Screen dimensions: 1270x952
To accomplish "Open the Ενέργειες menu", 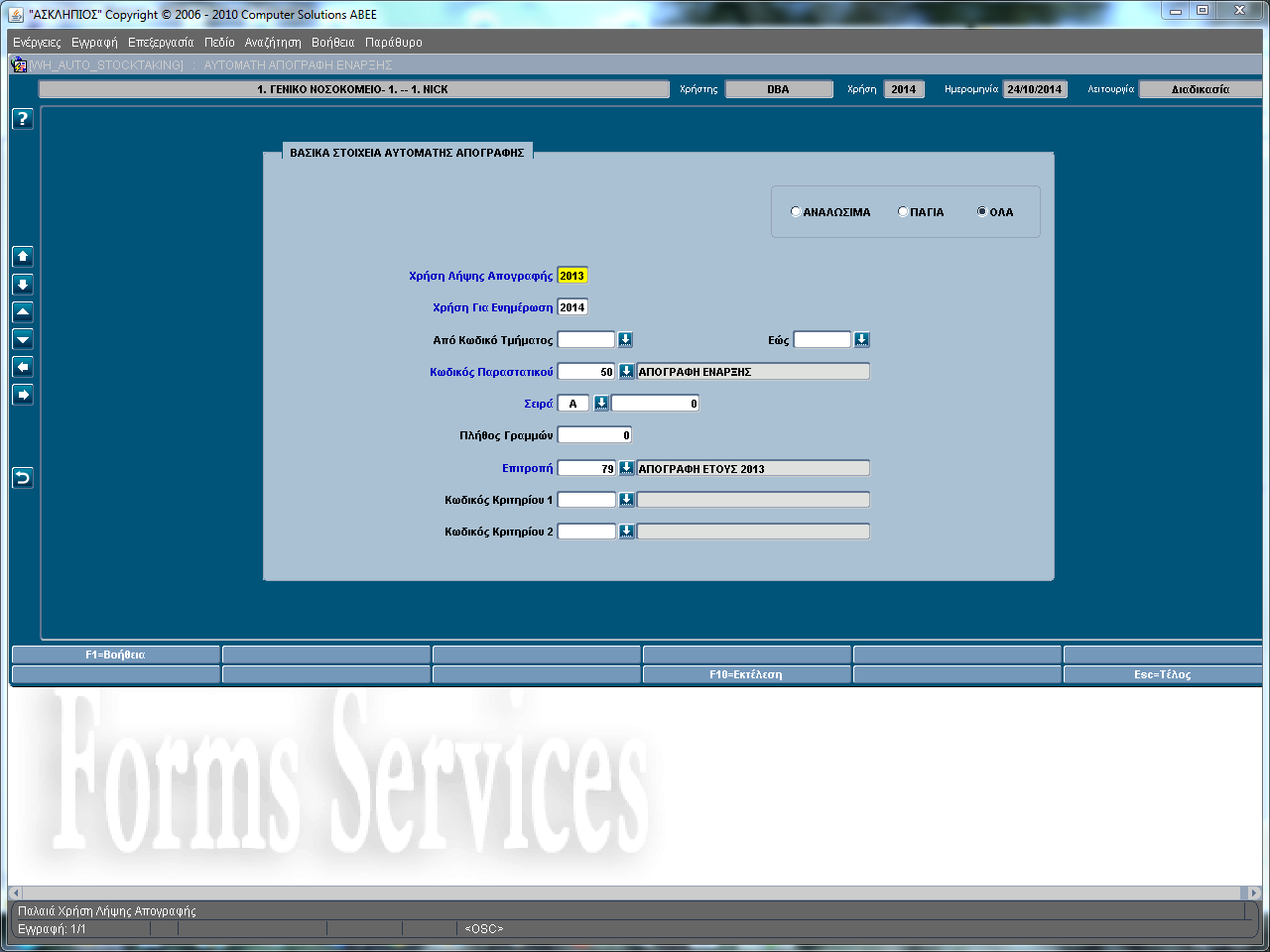I will 37,43.
